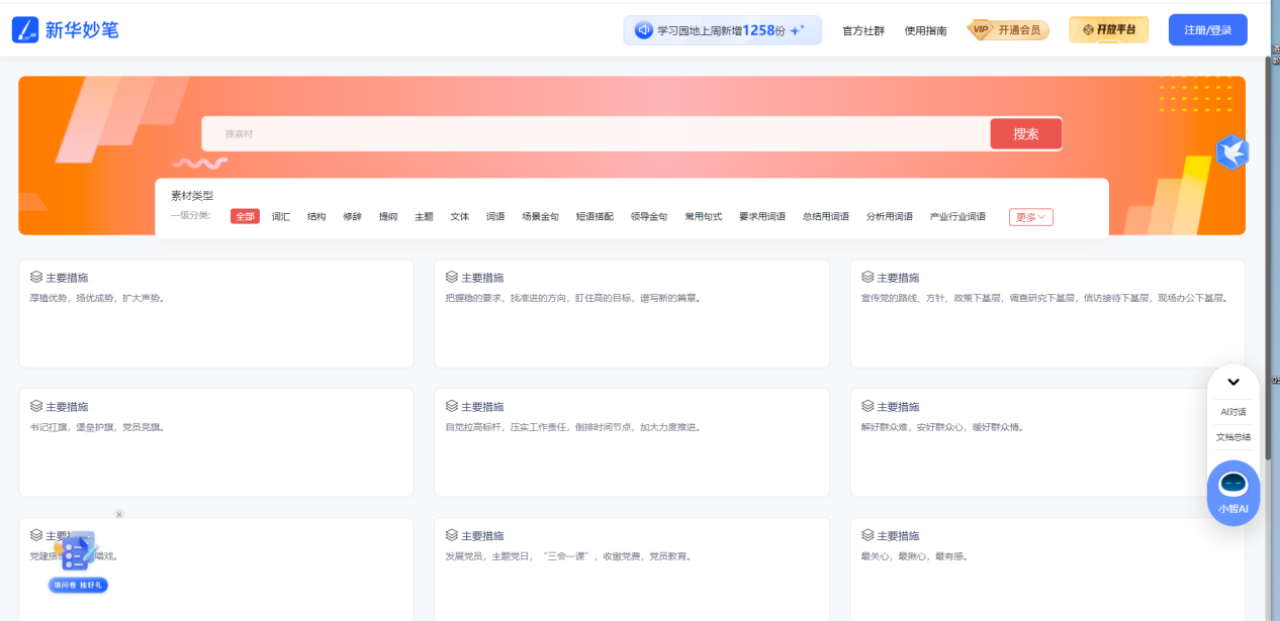Image resolution: width=1280 pixels, height=621 pixels.
Task: Click layers icon on 厚植优势 card
Action: click(36, 277)
